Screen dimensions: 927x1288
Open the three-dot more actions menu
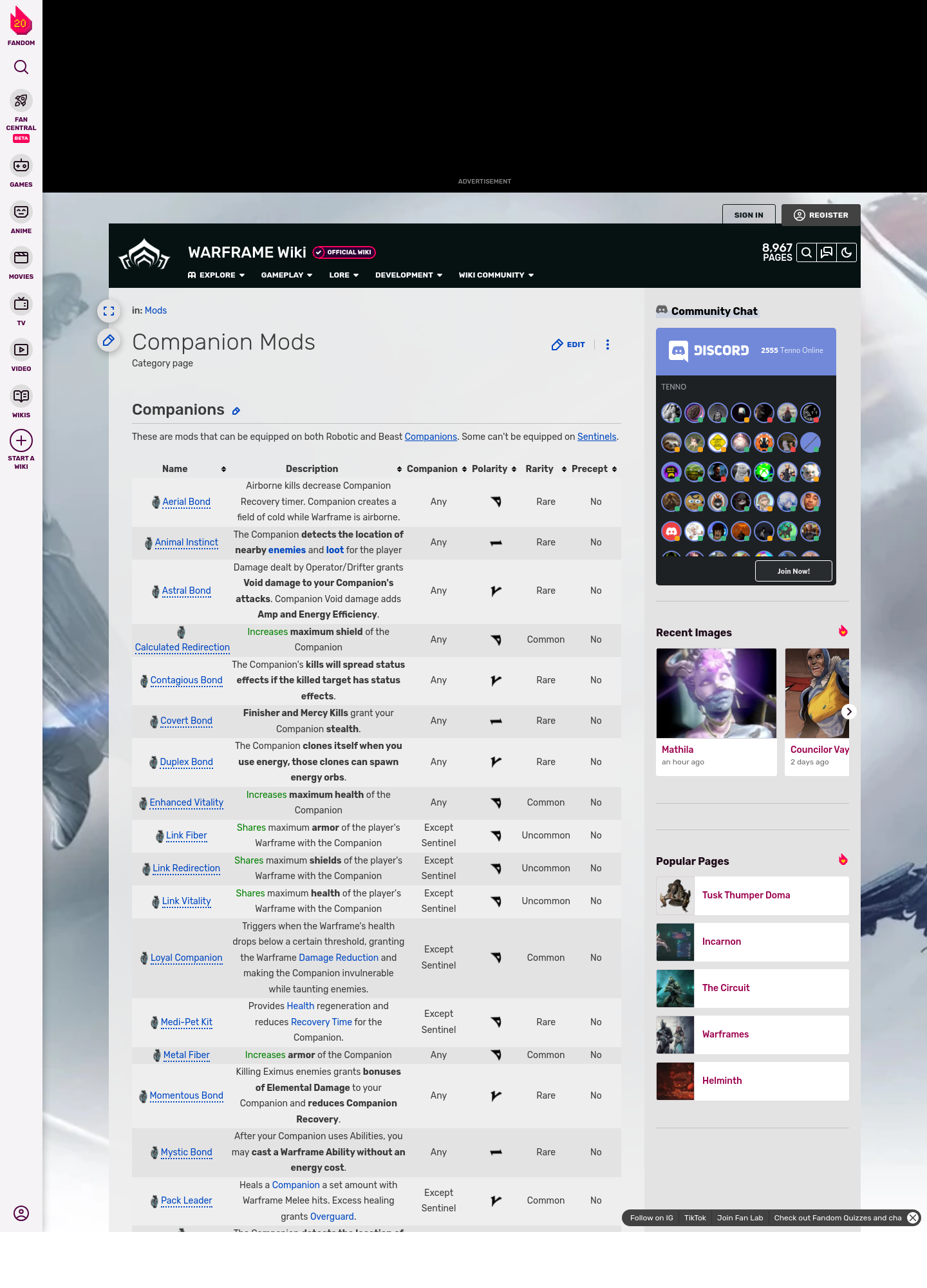(x=607, y=345)
